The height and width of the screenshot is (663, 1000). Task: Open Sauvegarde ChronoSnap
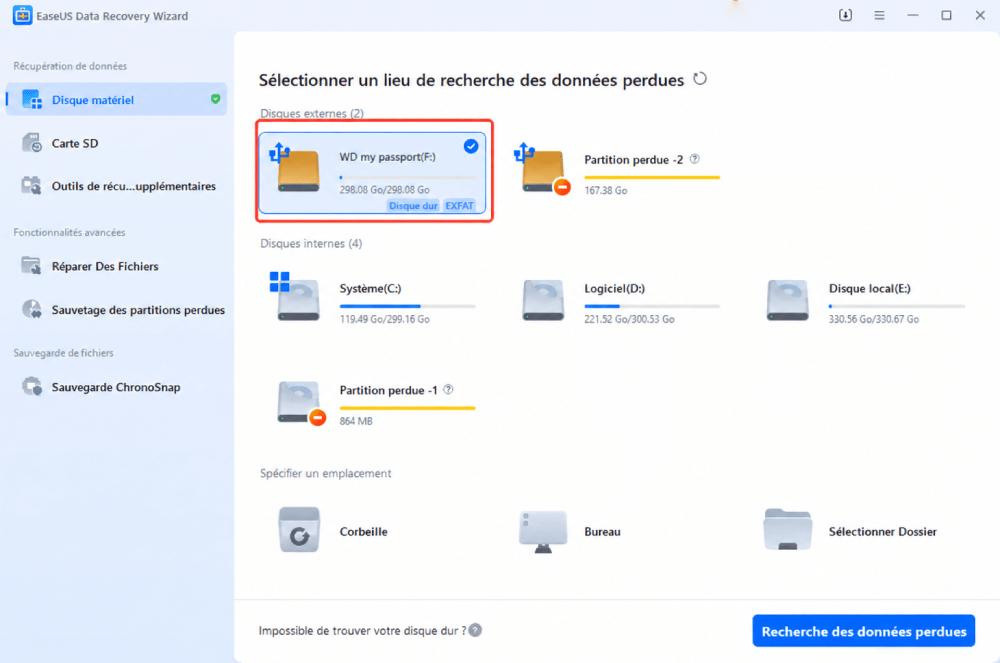point(116,387)
